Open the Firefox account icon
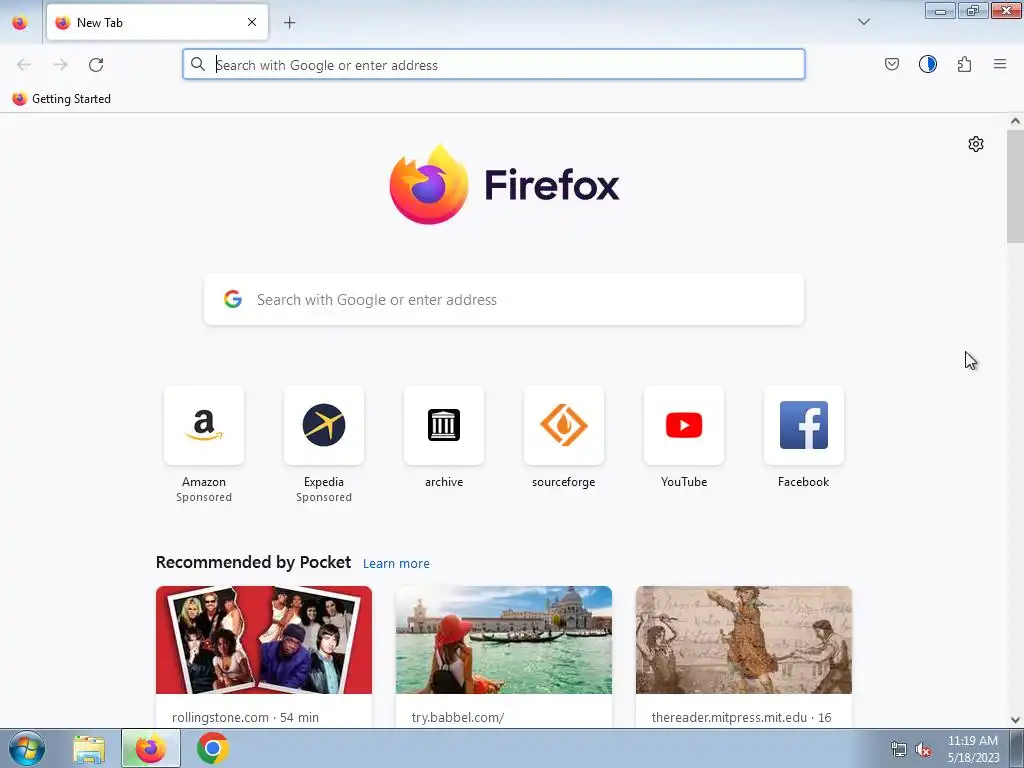This screenshot has width=1024, height=768. coord(927,64)
